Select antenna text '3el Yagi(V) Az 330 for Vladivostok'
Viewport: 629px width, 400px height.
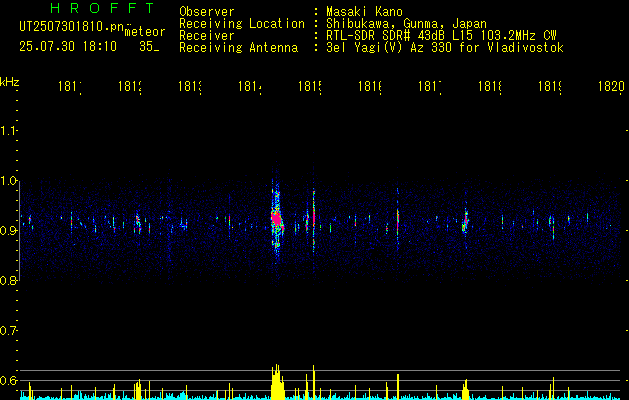[445, 47]
